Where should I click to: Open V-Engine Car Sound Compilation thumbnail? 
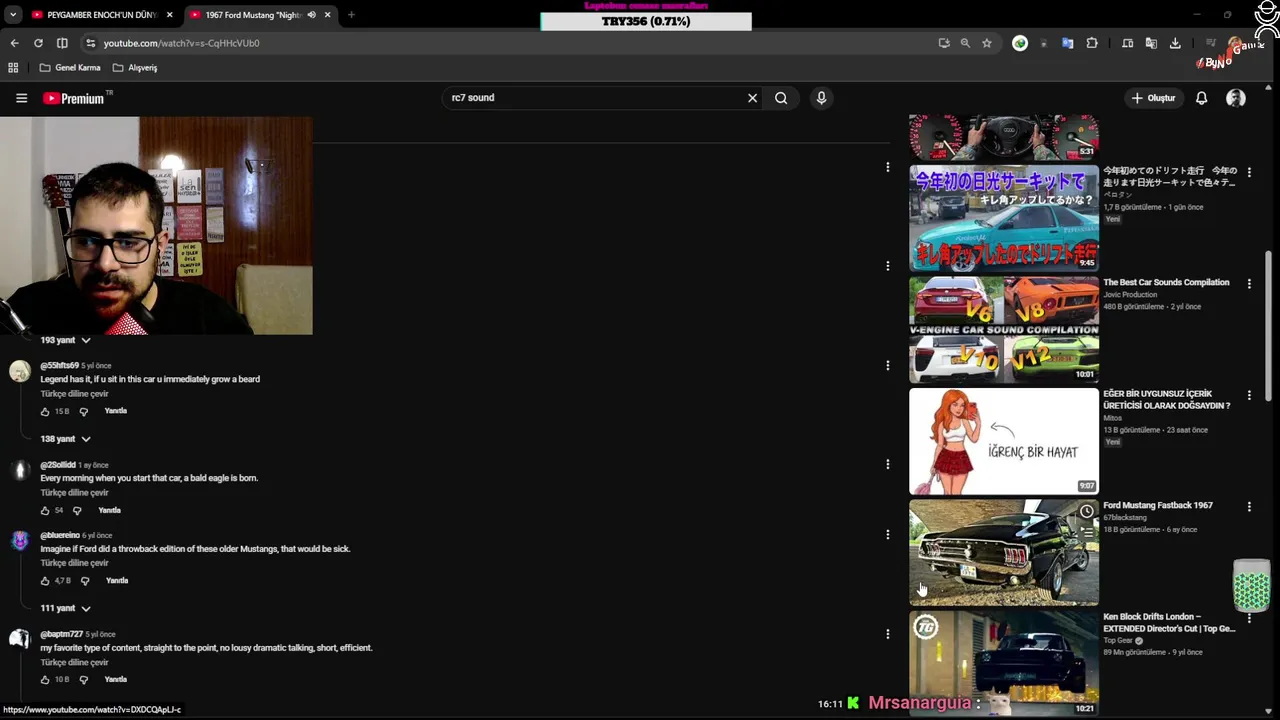coord(1004,330)
